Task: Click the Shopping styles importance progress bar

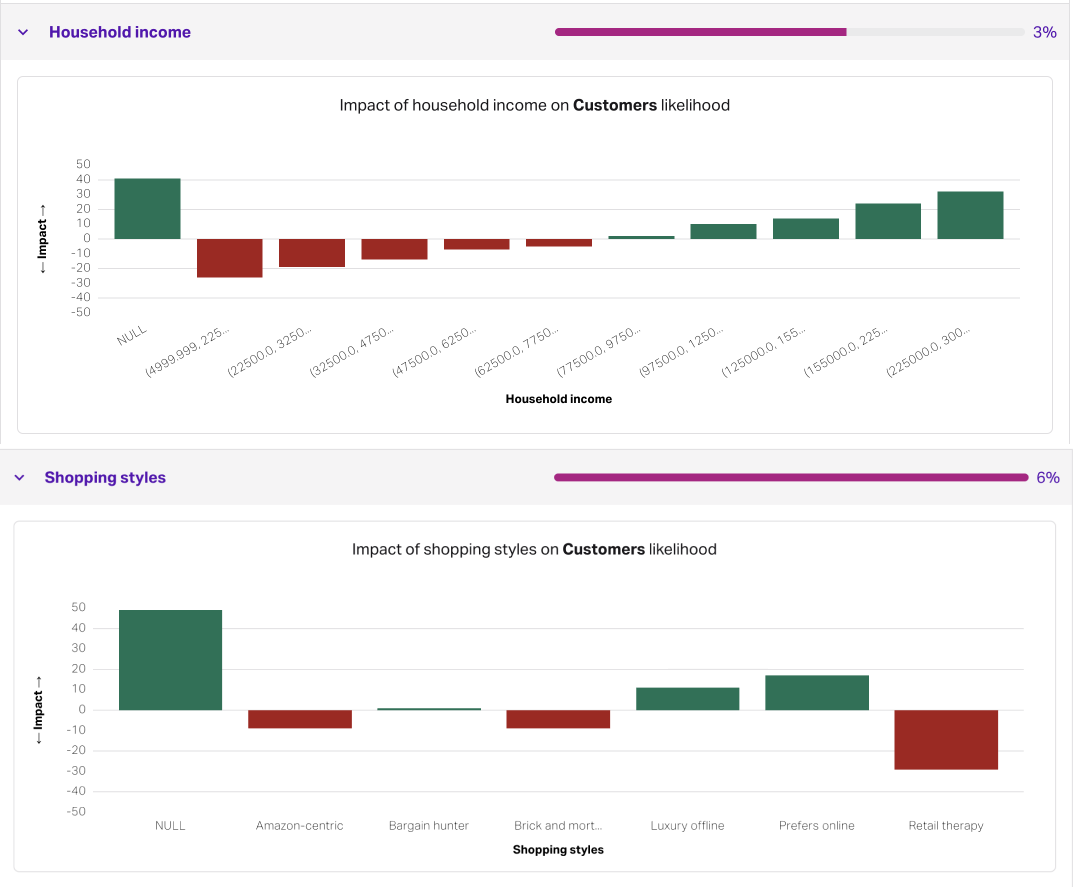Action: 790,478
